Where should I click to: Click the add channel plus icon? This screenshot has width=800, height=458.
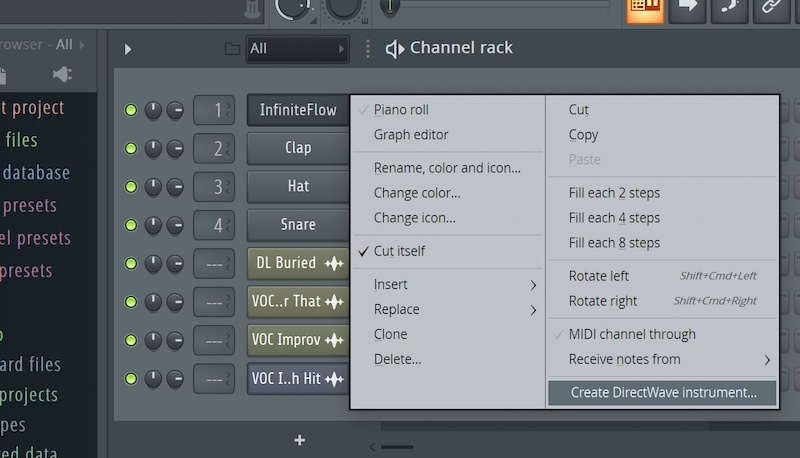tap(299, 440)
